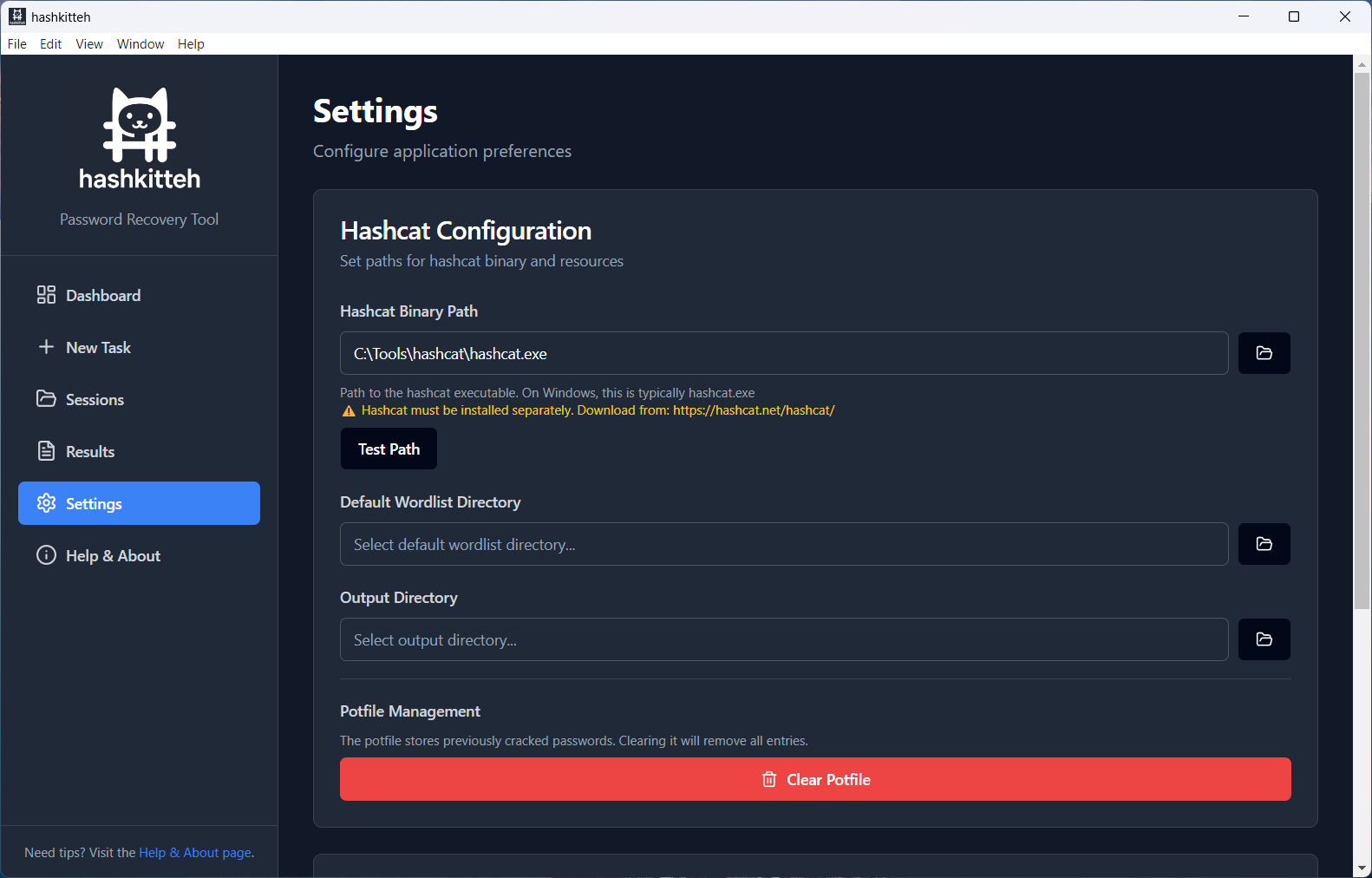
Task: Open the View menu
Action: click(89, 44)
